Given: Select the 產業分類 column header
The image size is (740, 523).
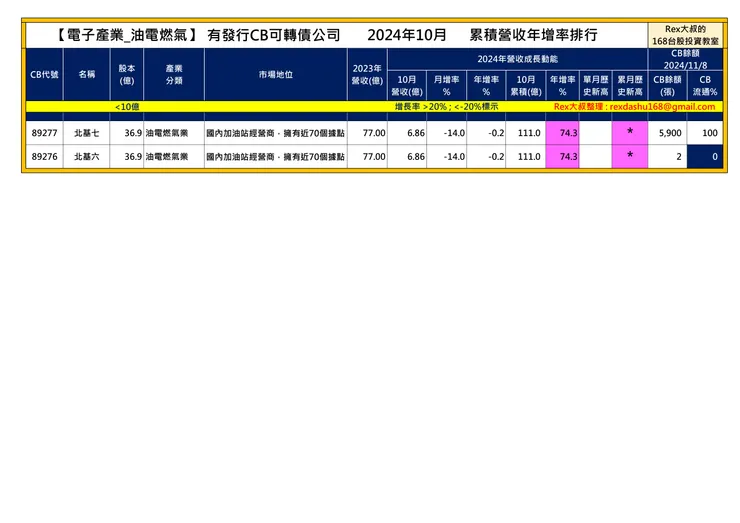Looking at the screenshot, I should click(x=174, y=75).
